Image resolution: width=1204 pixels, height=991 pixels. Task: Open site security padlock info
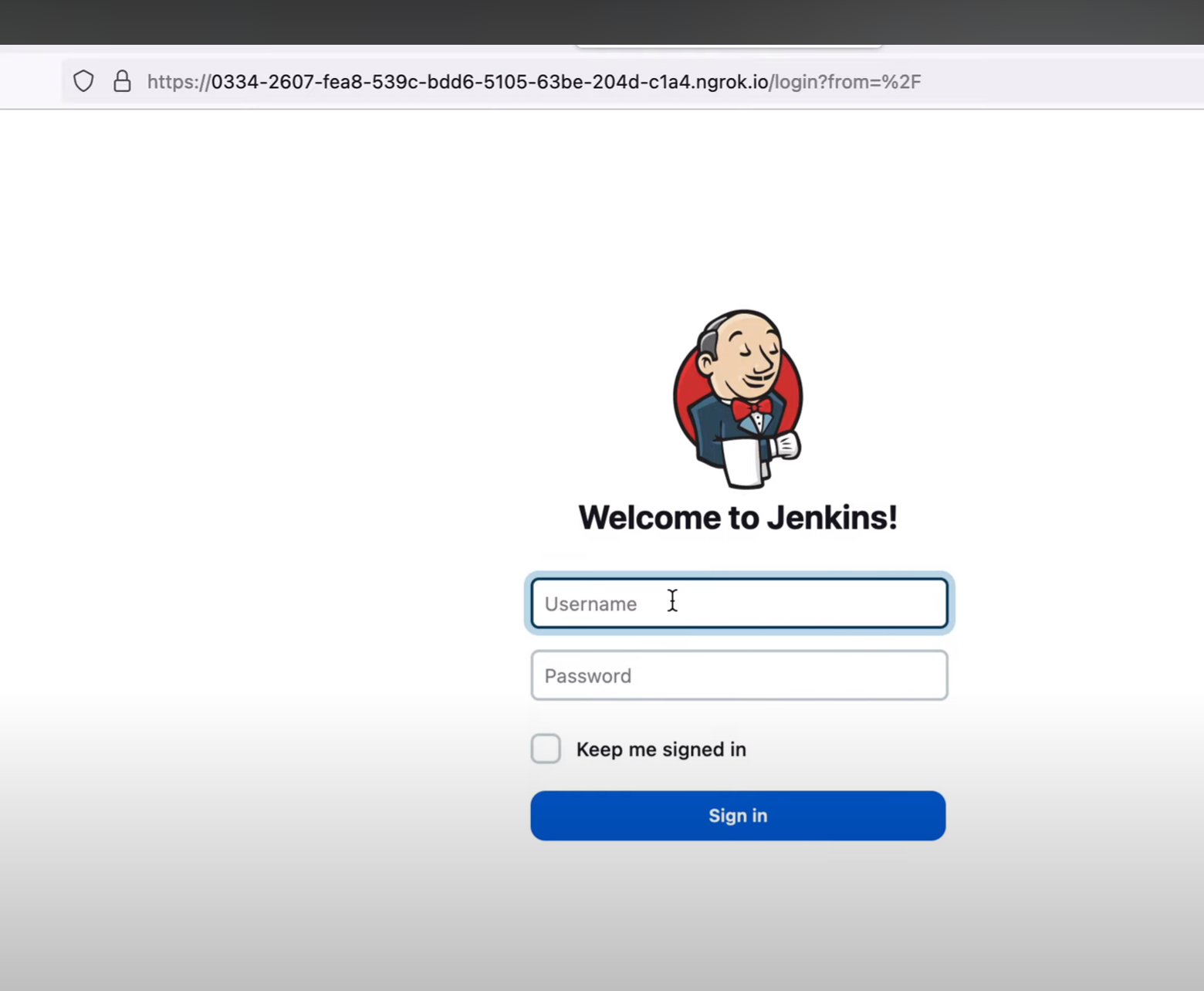tap(122, 81)
